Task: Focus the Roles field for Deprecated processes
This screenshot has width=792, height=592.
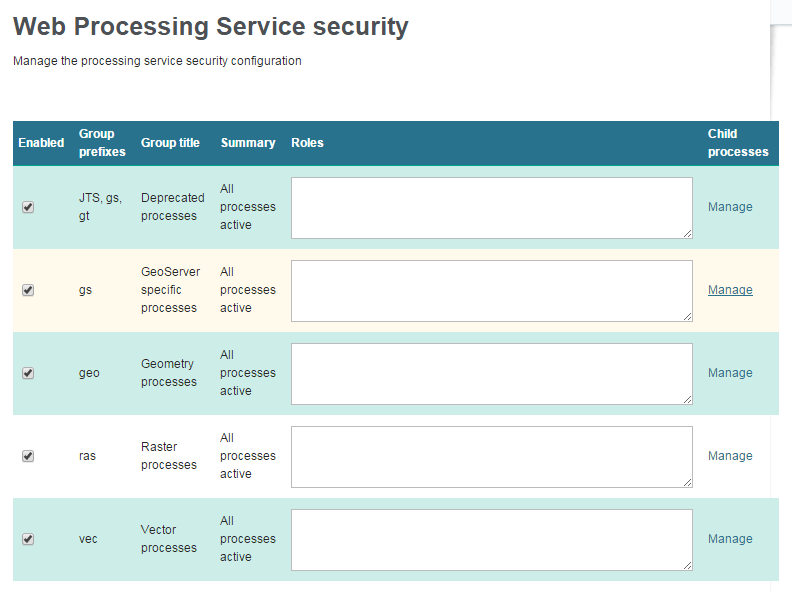Action: 491,208
